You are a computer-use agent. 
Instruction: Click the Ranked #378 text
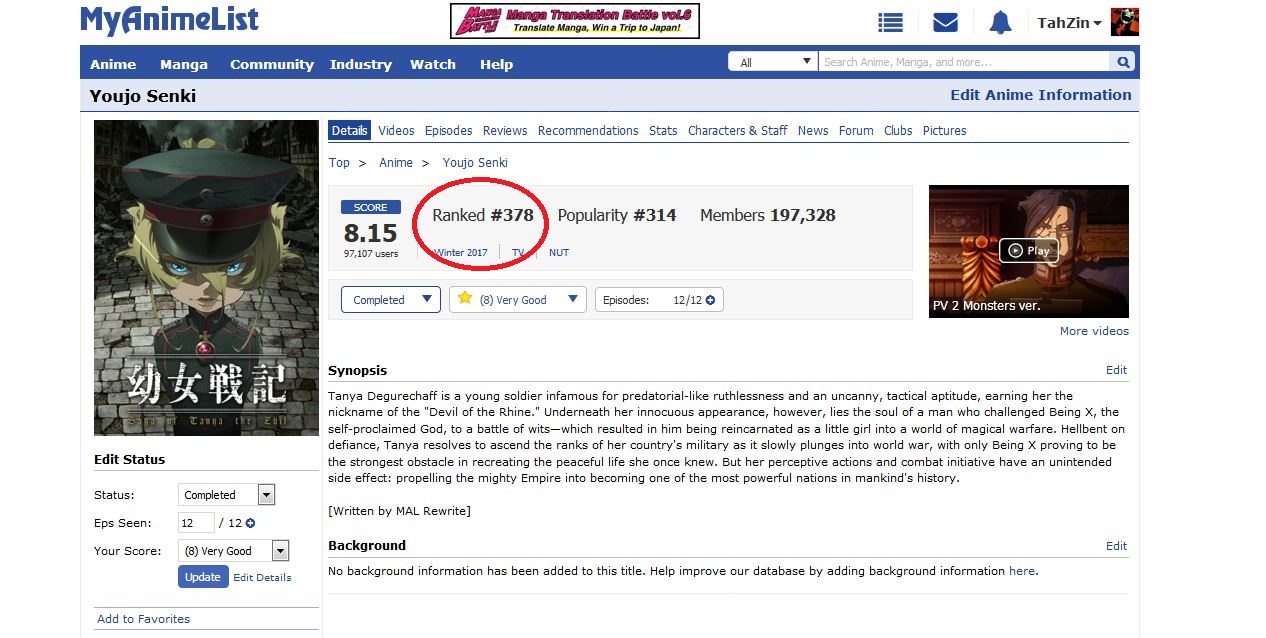click(x=483, y=215)
